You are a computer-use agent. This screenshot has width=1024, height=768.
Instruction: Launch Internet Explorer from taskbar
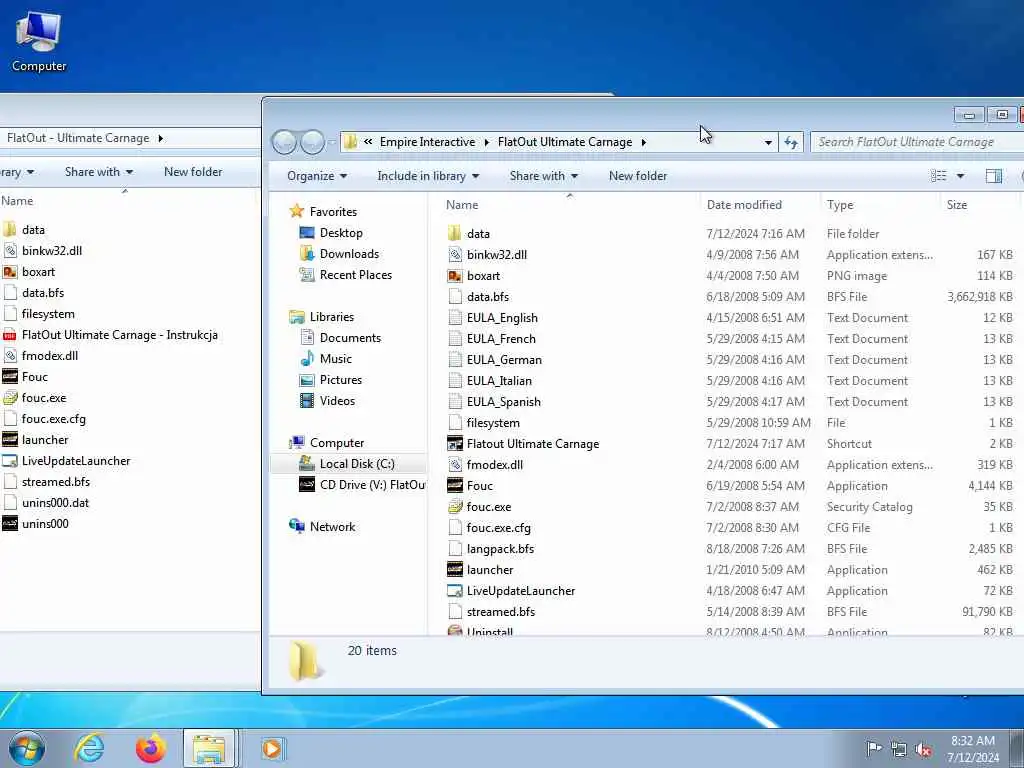pos(89,748)
